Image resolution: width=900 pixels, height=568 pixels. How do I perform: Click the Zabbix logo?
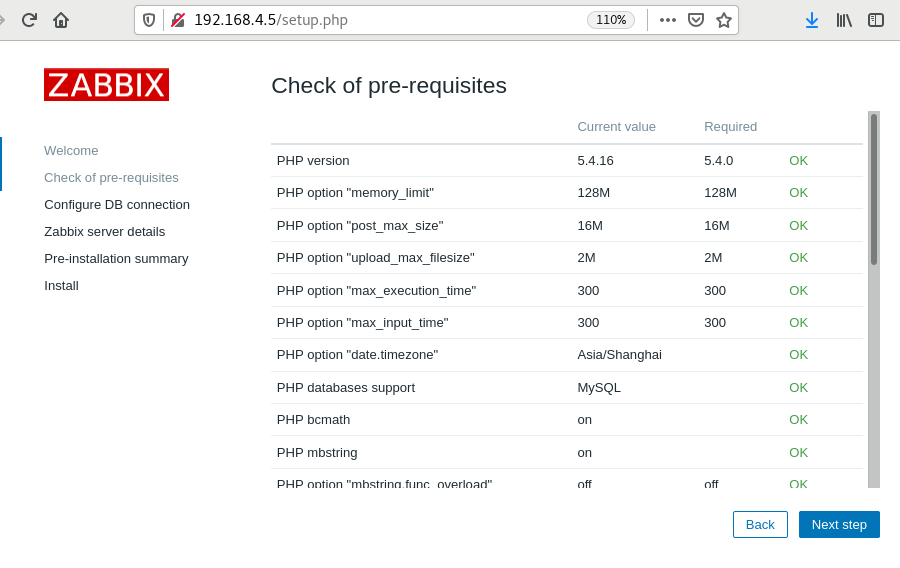tap(106, 85)
